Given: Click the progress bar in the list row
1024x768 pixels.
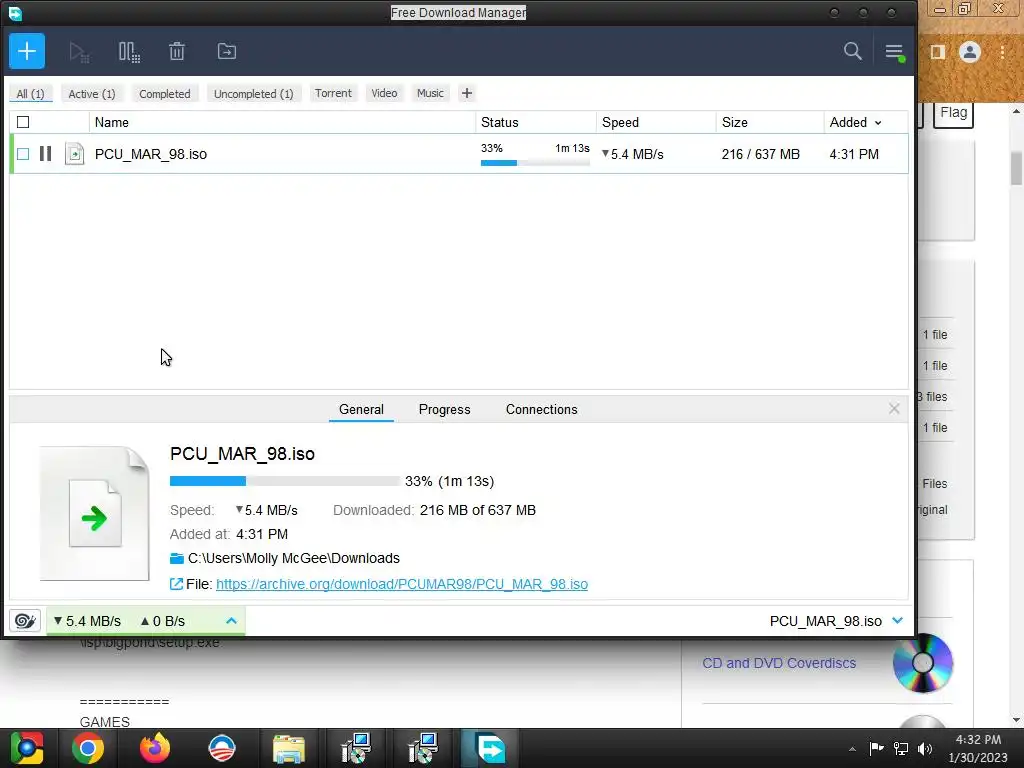Looking at the screenshot, I should pyautogui.click(x=535, y=163).
